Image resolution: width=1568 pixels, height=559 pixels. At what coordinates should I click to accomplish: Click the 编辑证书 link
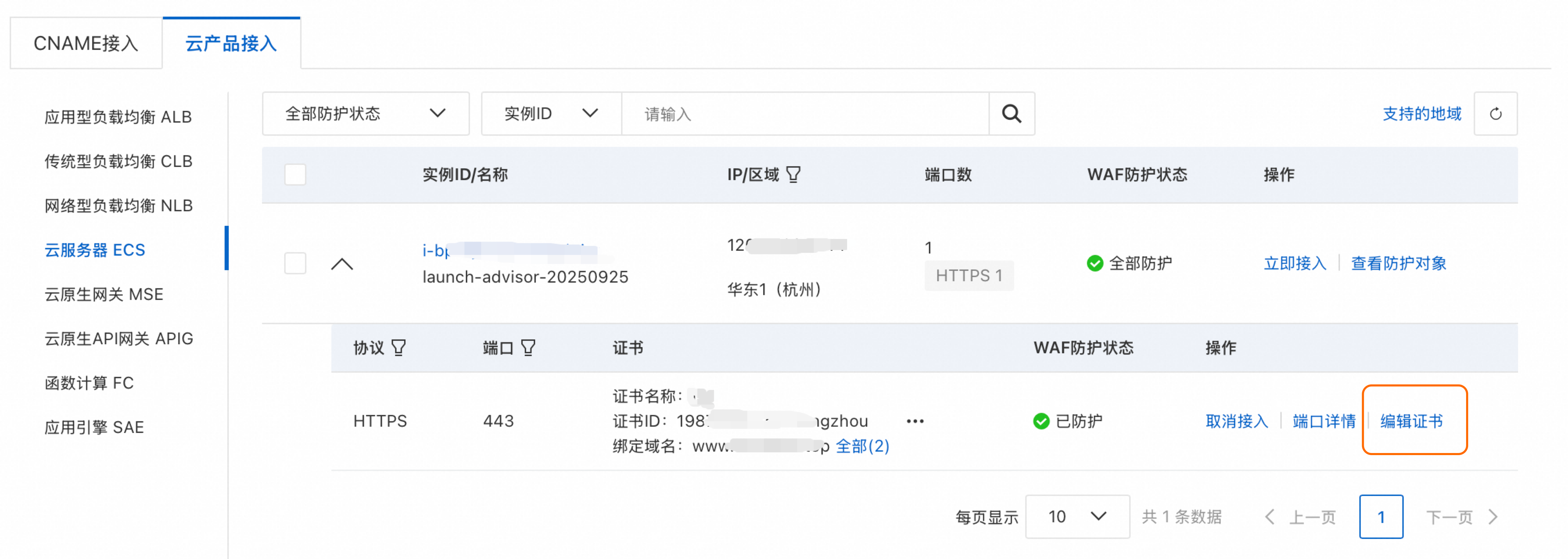pos(1411,421)
